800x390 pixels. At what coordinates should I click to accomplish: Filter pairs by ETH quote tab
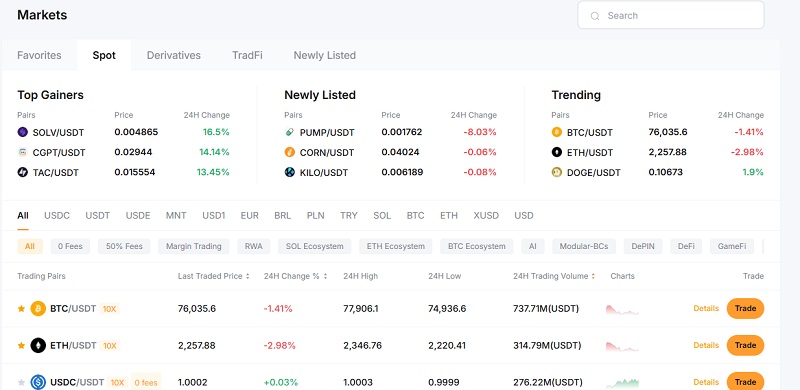[x=449, y=215]
